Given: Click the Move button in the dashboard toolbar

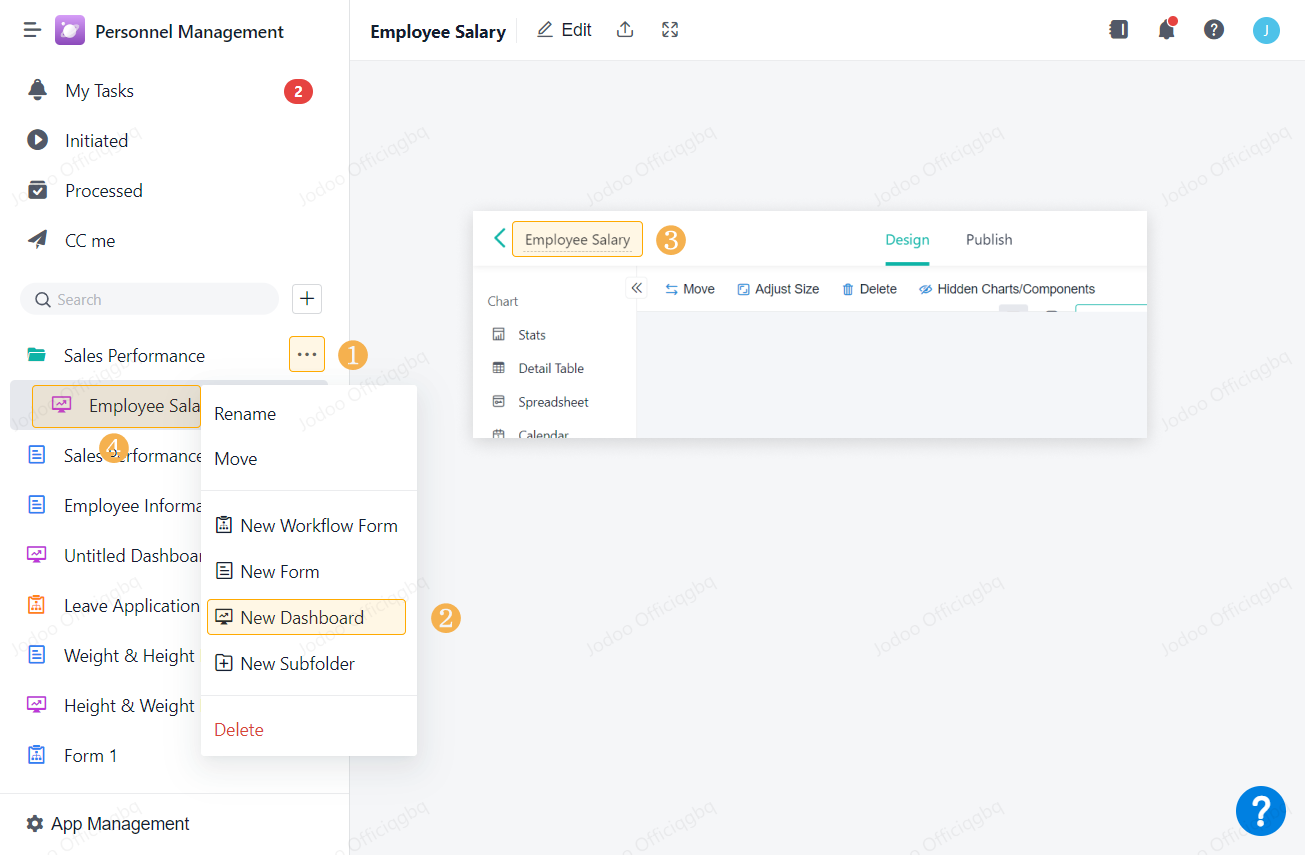Looking at the screenshot, I should point(689,288).
